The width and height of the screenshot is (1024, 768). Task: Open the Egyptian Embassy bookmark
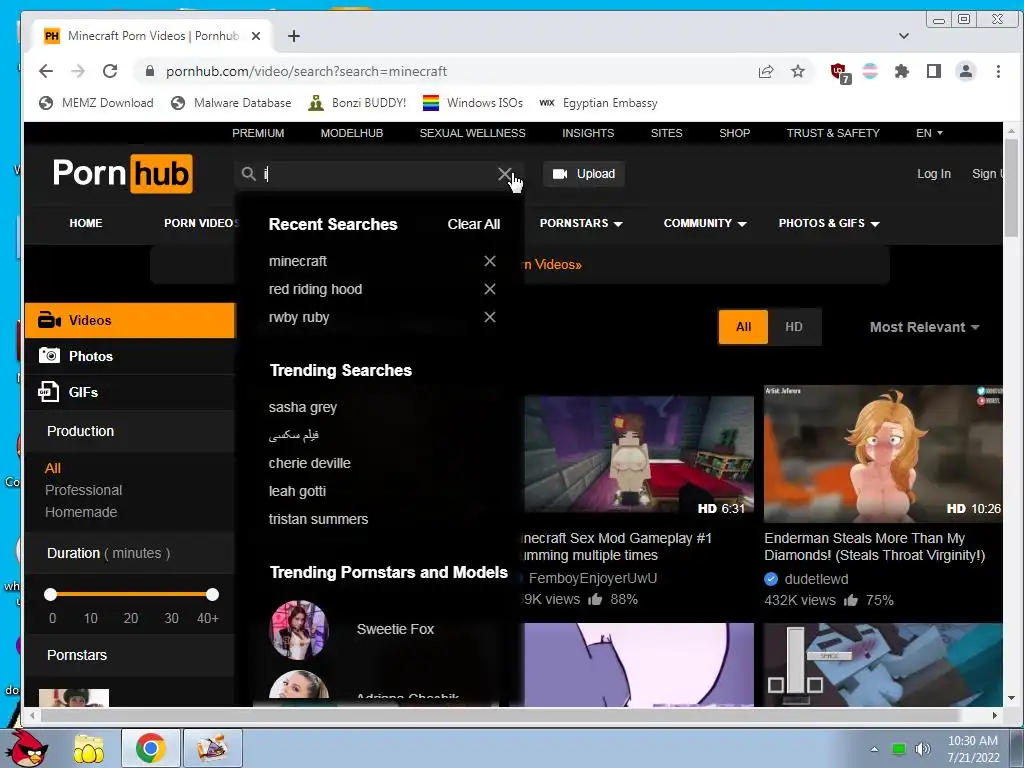[598, 103]
